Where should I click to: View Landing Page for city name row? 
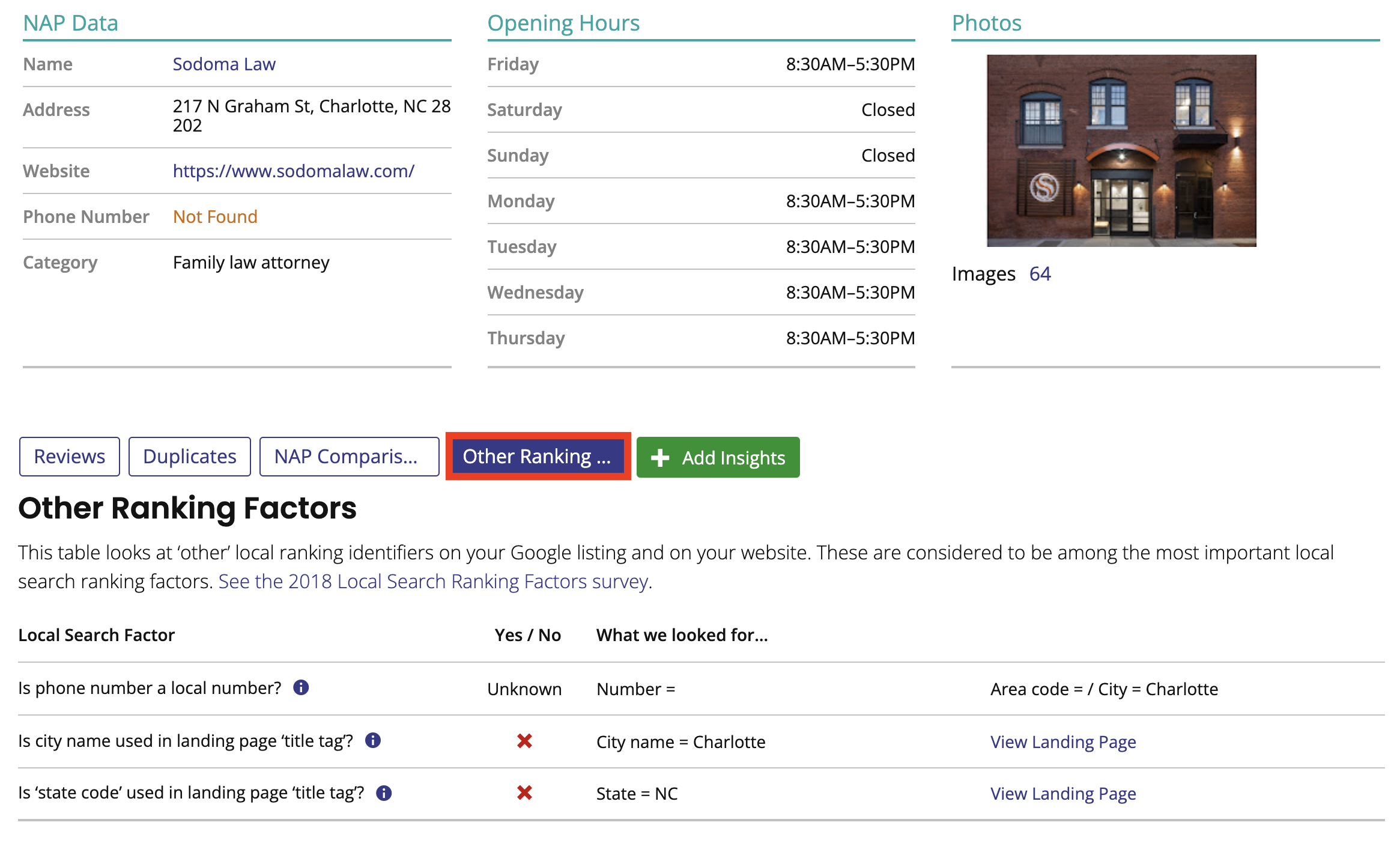1063,741
